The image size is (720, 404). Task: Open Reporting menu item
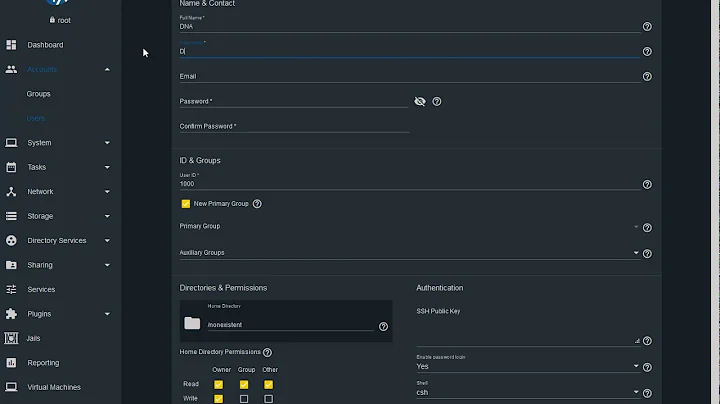tap(43, 363)
